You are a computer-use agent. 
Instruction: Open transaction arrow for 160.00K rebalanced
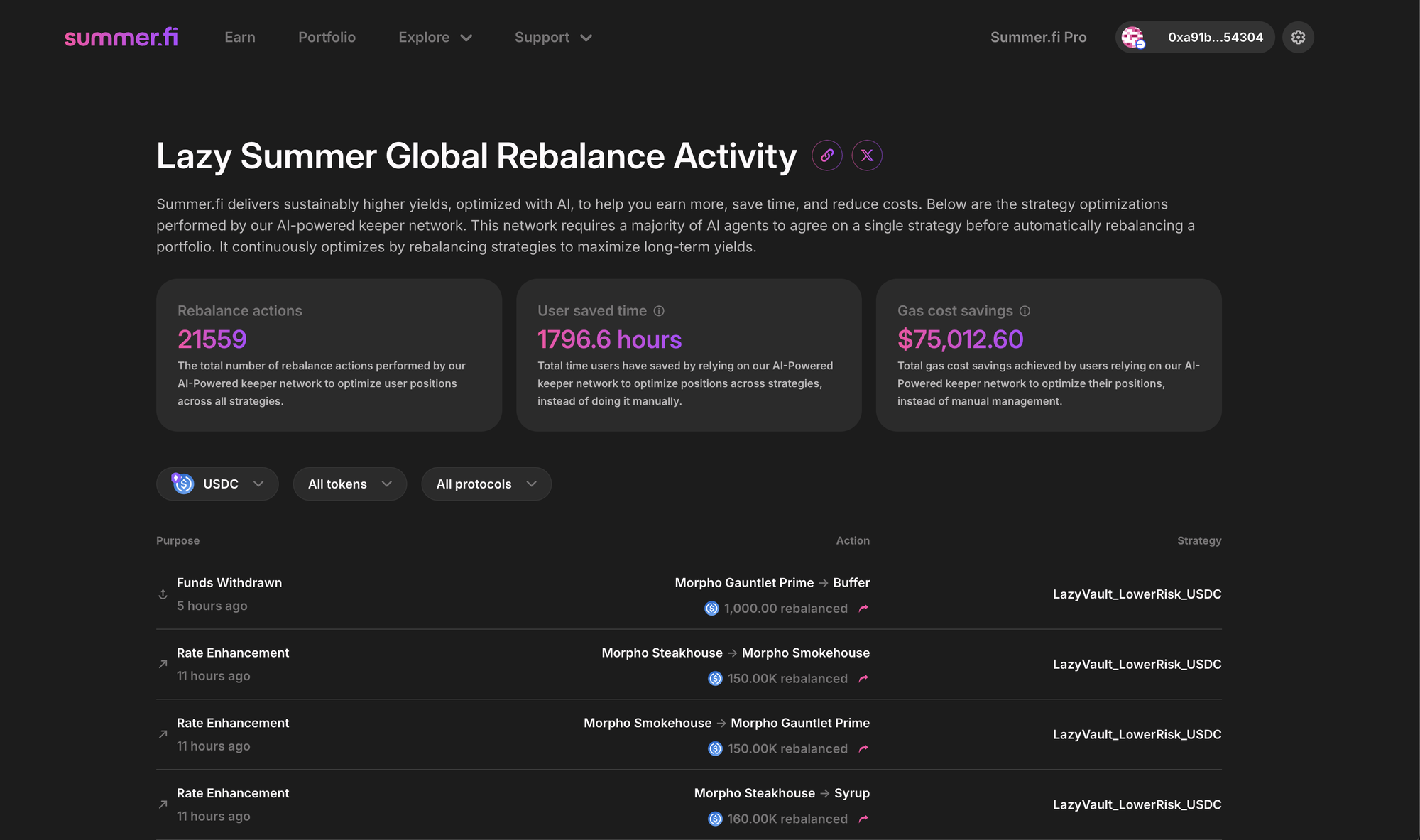pyautogui.click(x=863, y=819)
